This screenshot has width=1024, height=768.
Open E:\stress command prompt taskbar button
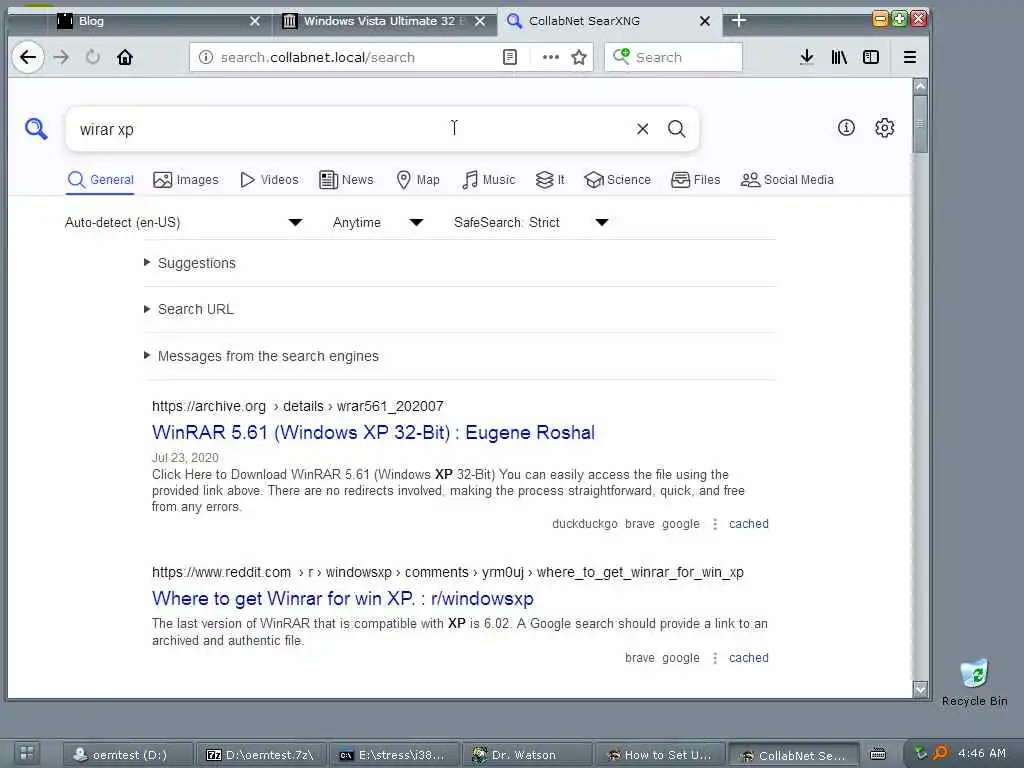(x=394, y=755)
